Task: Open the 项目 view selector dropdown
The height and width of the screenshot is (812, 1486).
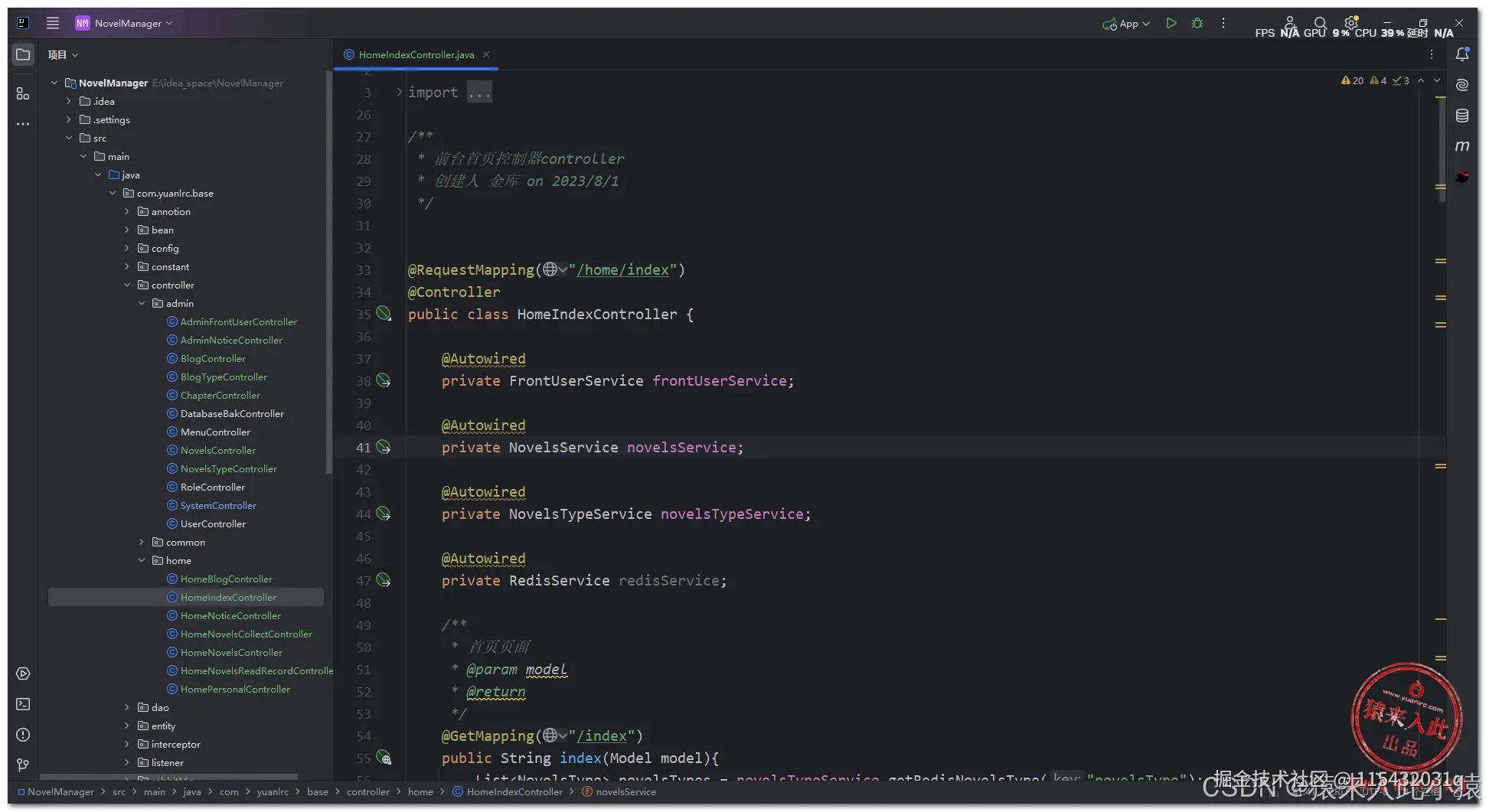Action: (63, 54)
